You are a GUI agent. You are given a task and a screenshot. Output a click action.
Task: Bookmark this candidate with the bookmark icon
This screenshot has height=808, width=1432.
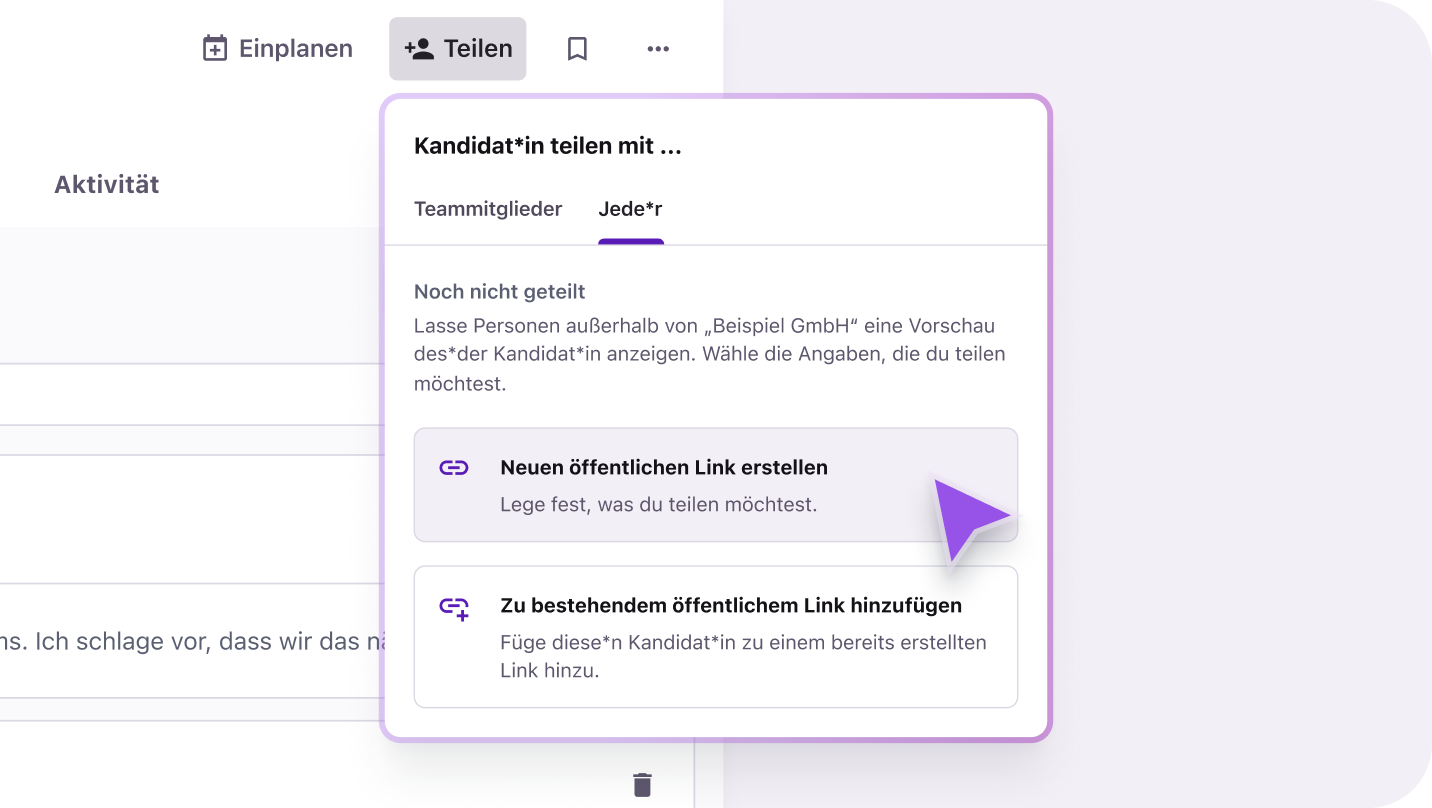click(577, 49)
